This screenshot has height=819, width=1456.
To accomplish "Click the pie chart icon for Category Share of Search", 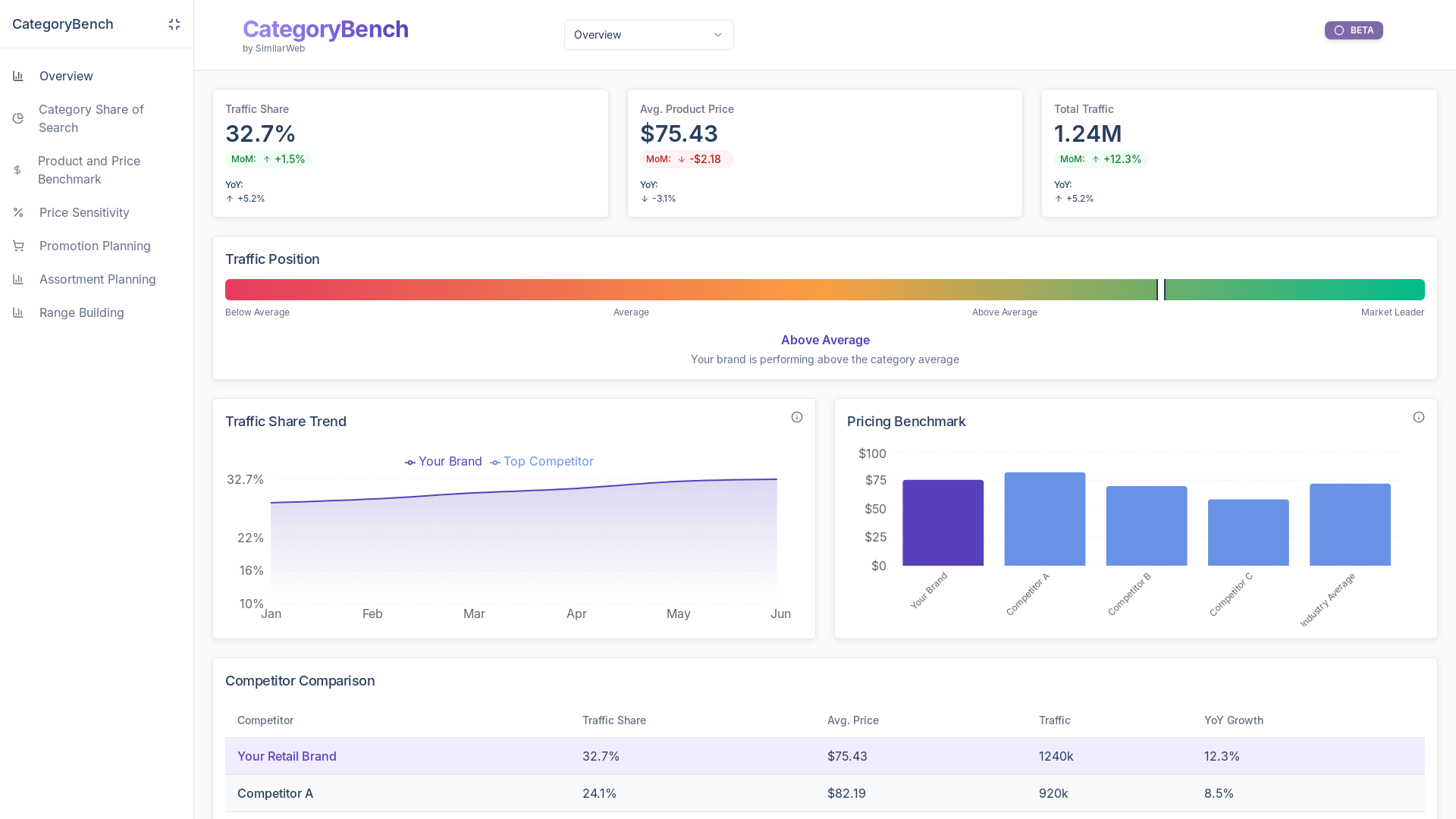I will (18, 118).
